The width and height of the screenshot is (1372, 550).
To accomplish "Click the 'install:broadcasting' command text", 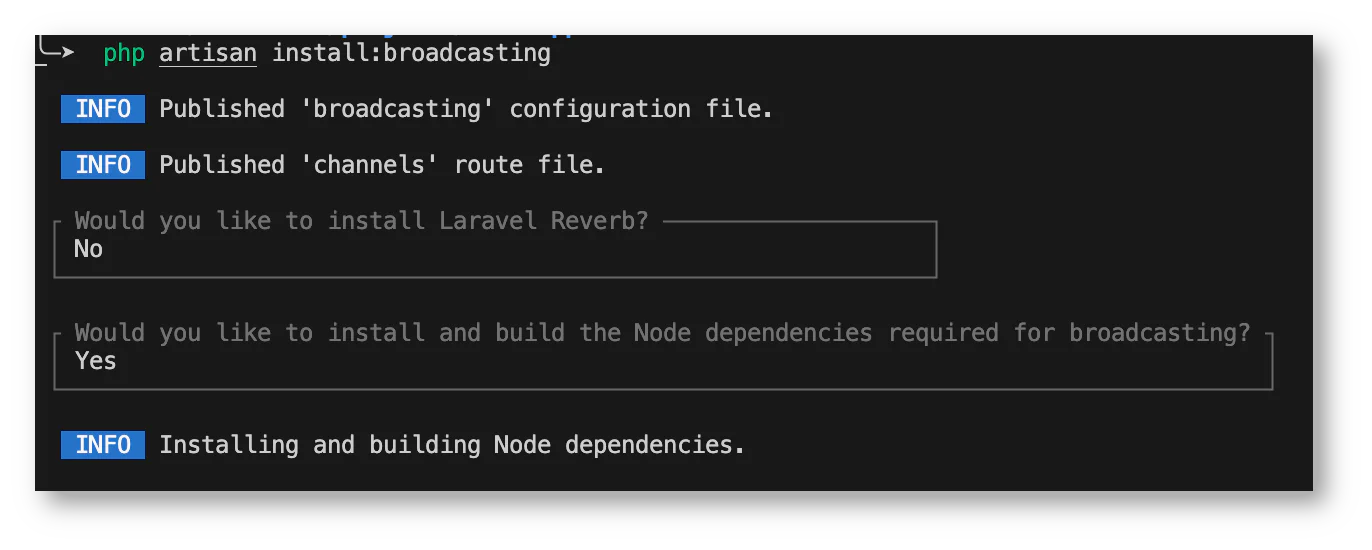I will point(411,53).
